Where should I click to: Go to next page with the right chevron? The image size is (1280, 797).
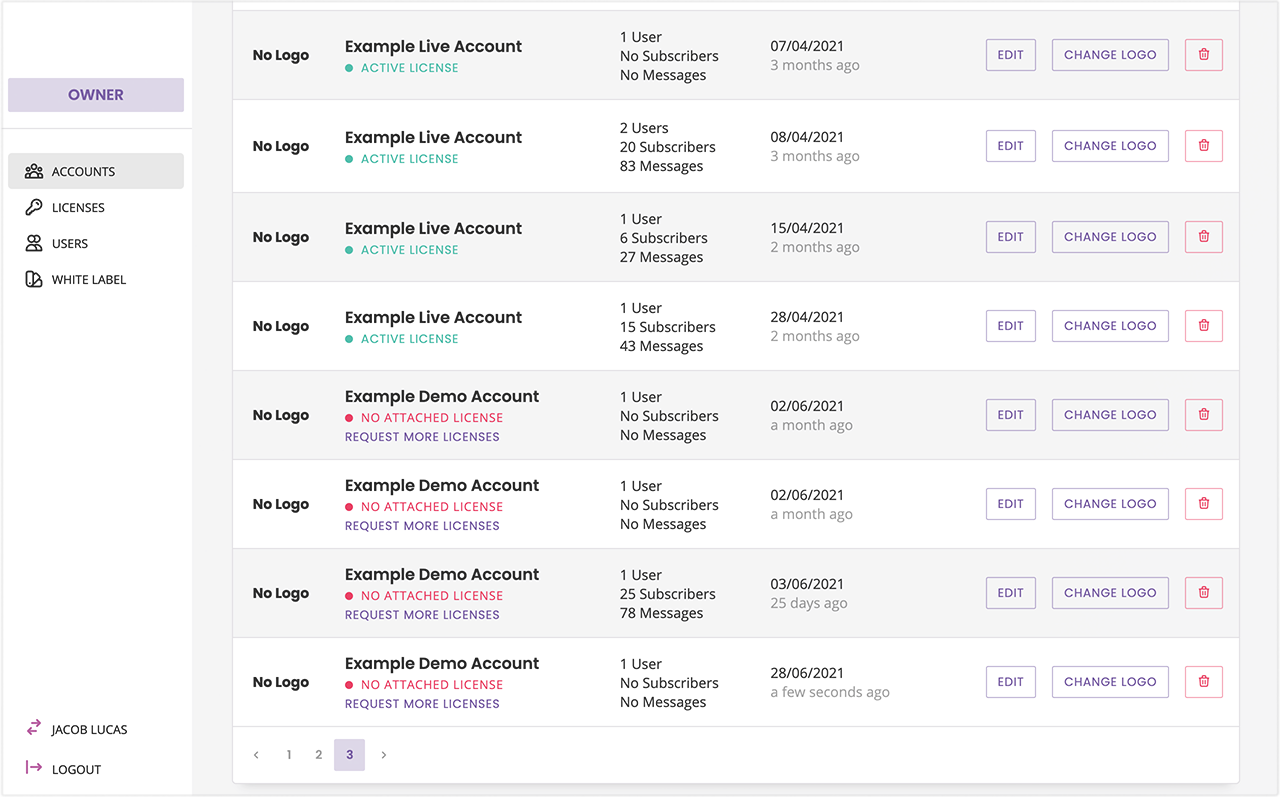pos(383,755)
